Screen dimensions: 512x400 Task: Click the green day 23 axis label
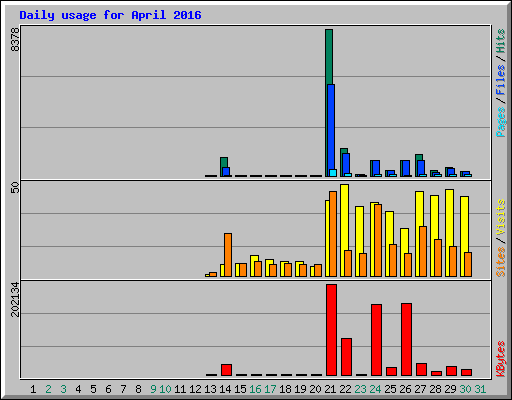point(360,389)
